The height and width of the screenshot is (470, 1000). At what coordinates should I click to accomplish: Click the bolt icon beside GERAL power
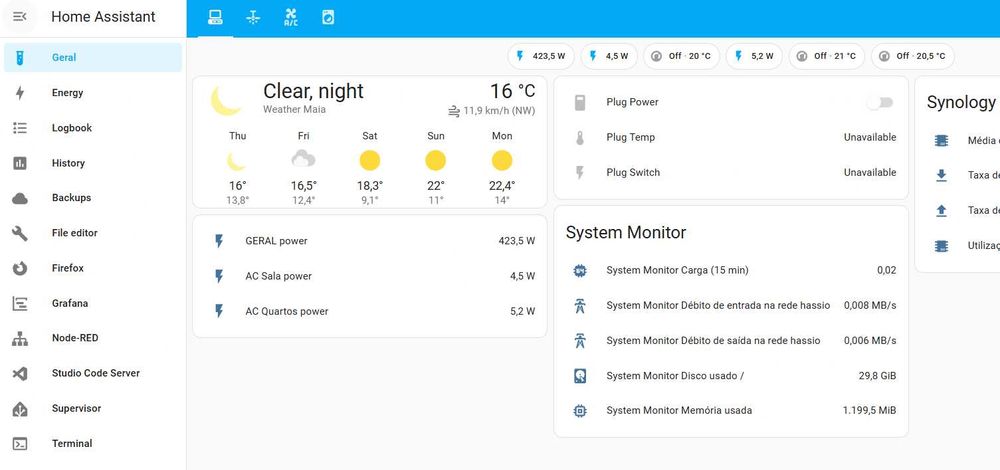[219, 241]
